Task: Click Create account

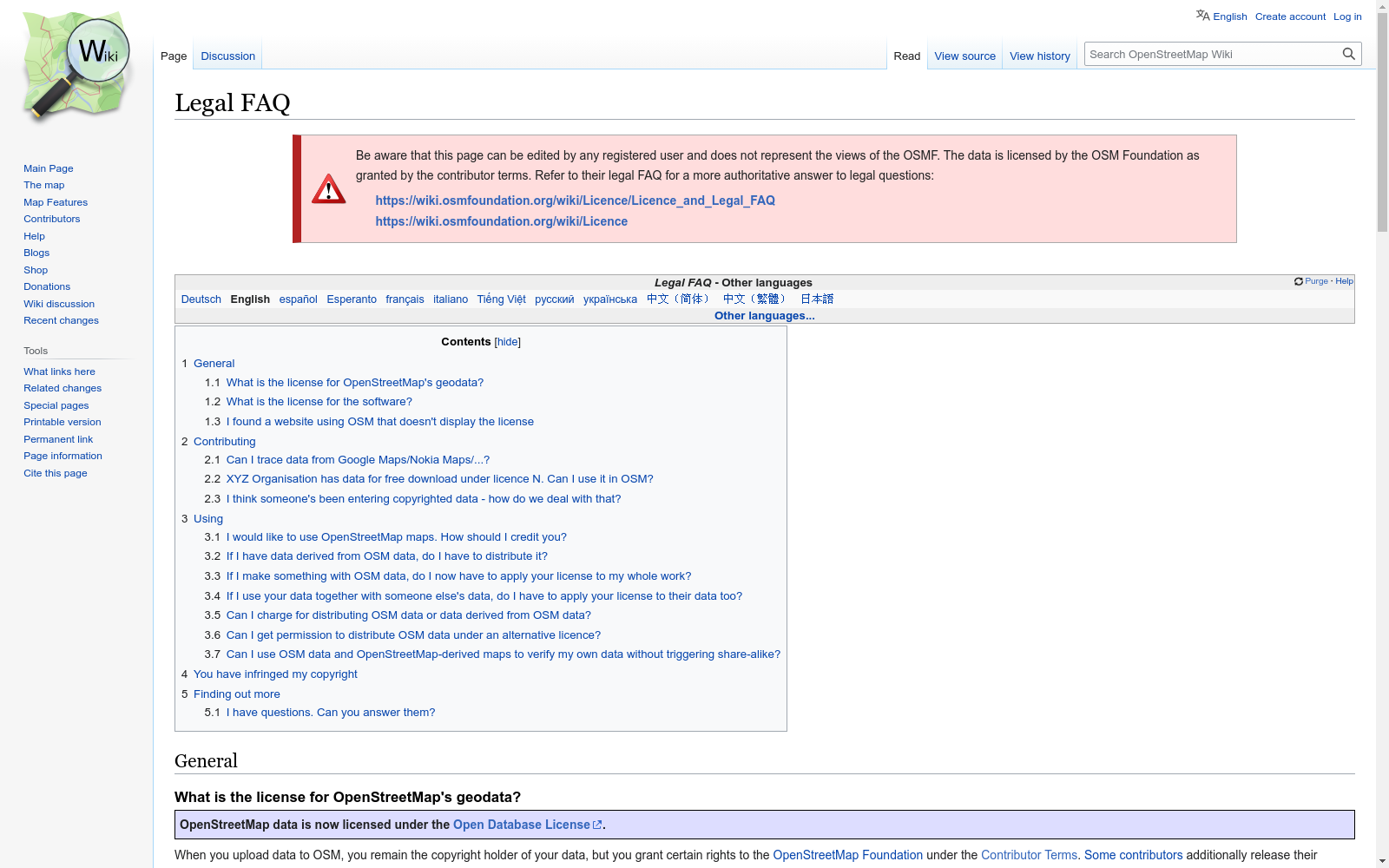Action: 1290,16
